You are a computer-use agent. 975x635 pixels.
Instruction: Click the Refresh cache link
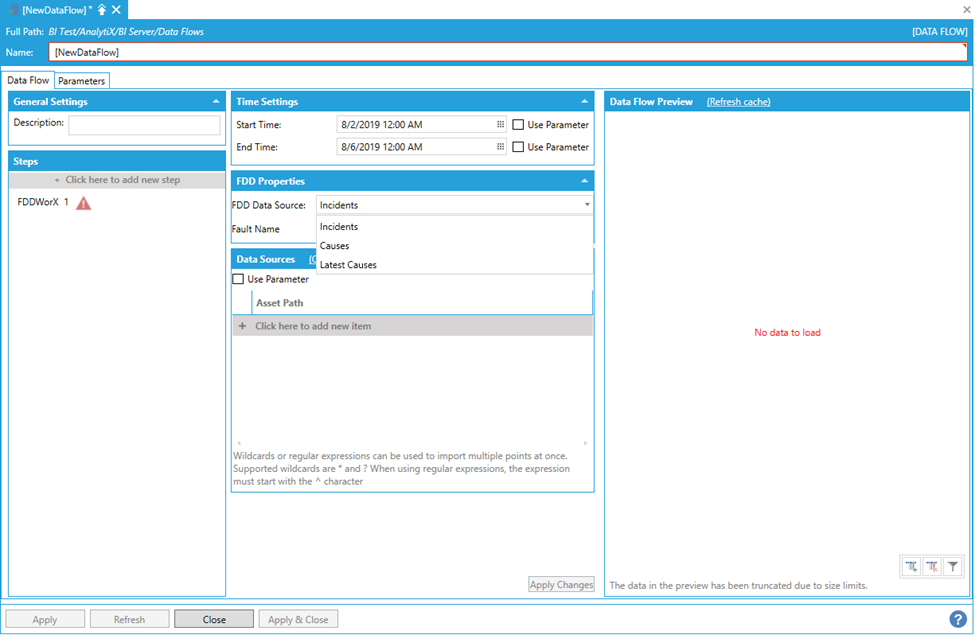738,102
